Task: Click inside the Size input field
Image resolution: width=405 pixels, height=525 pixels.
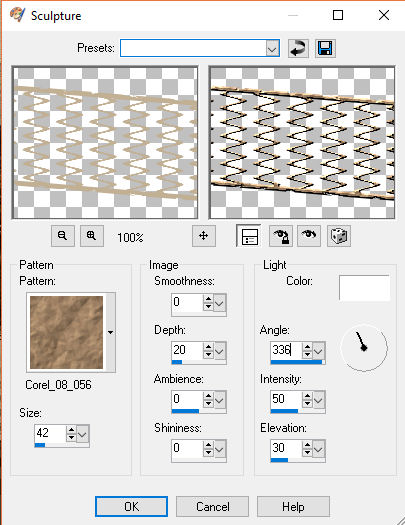Action: (50, 433)
